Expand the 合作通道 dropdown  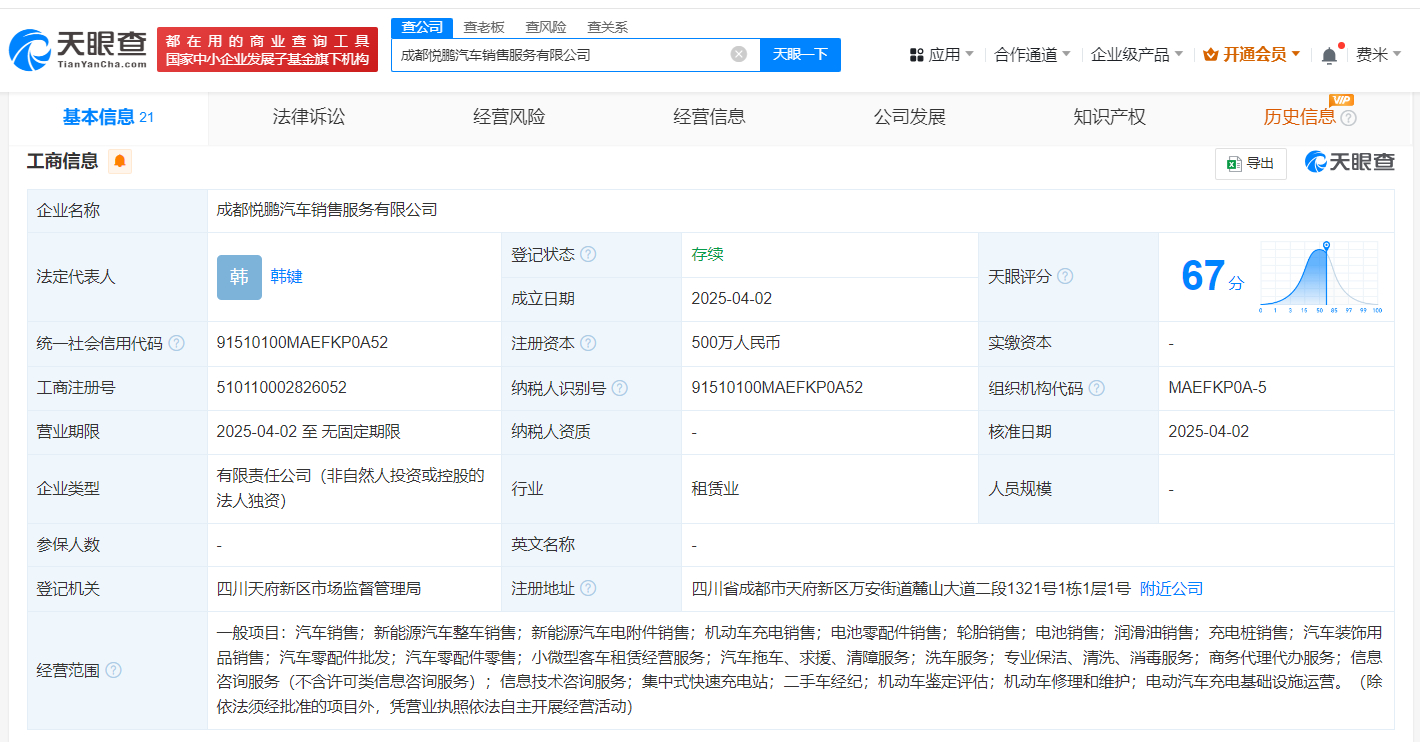[x=1032, y=54]
